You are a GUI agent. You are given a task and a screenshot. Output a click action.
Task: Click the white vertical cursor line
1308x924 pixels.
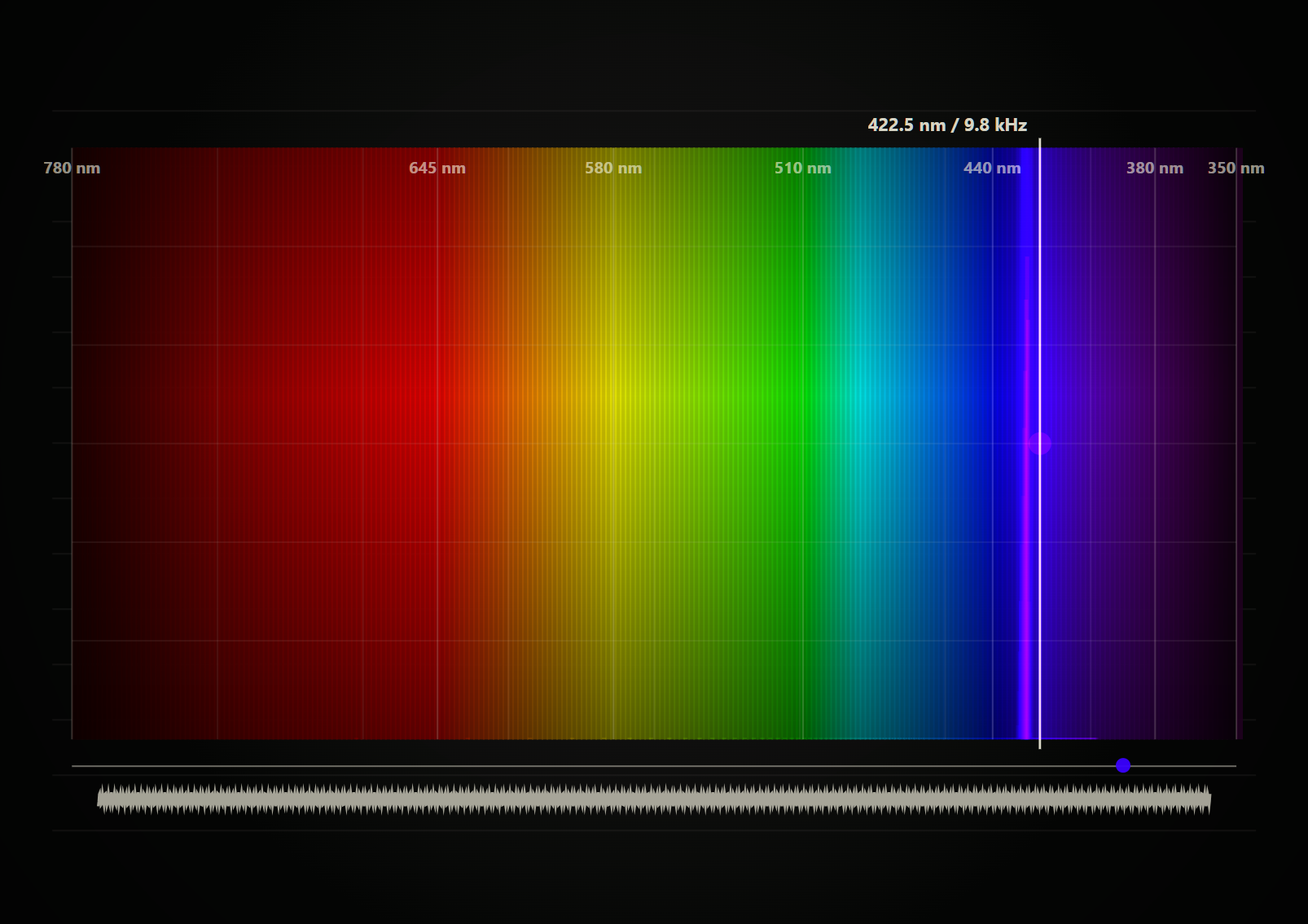[1040, 444]
